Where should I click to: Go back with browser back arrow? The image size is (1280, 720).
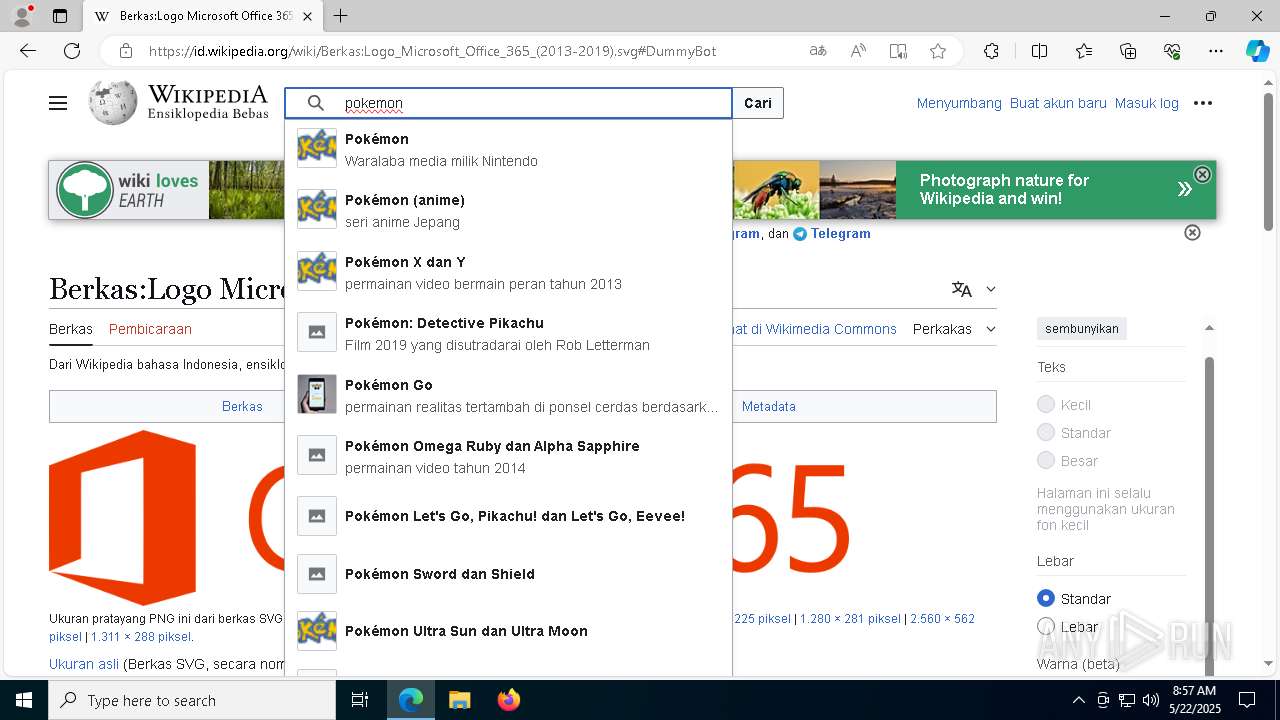(28, 51)
